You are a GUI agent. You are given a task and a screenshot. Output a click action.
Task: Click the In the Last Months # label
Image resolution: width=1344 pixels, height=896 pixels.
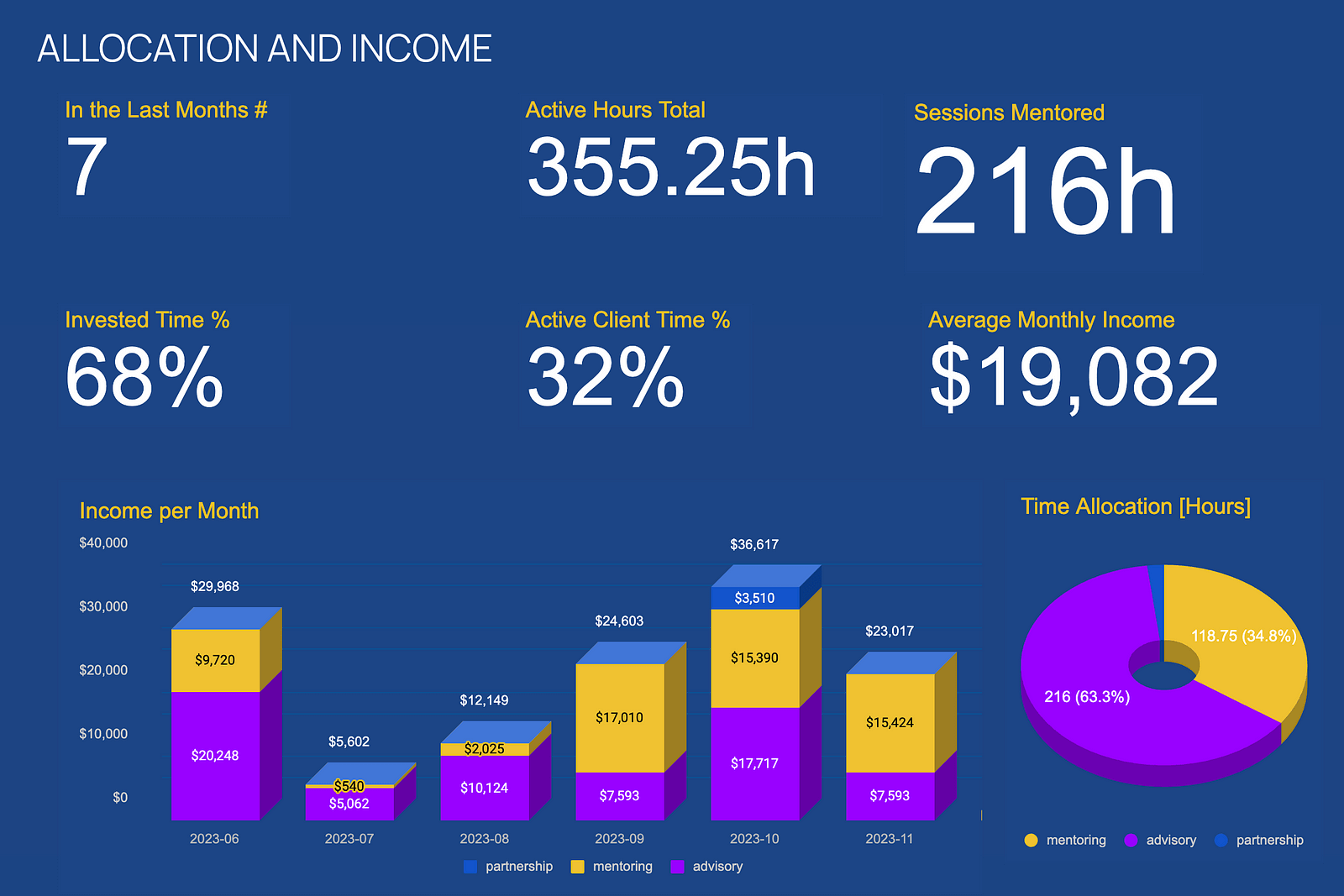(x=166, y=110)
